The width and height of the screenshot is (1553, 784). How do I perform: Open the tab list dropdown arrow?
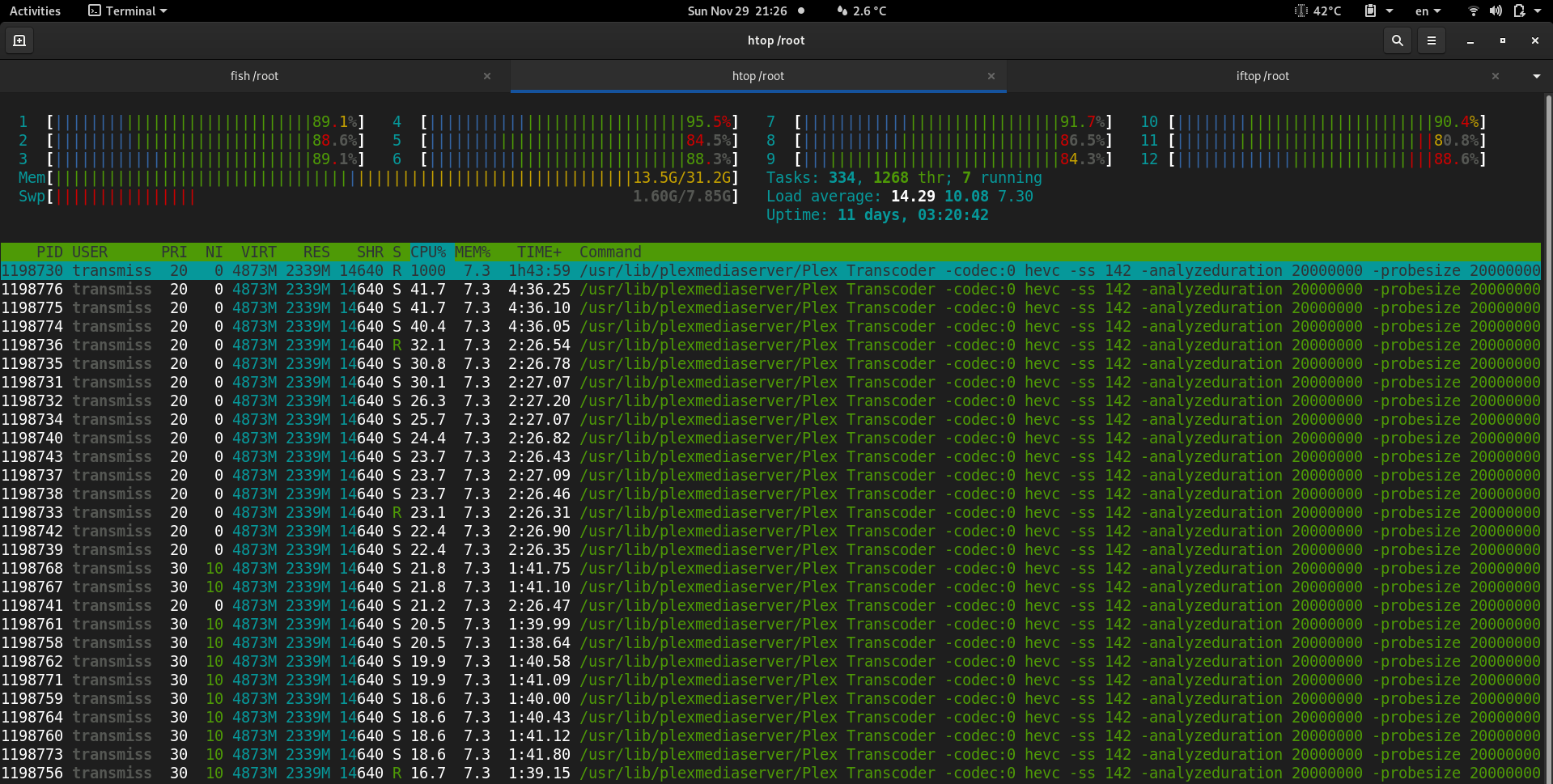1537,76
